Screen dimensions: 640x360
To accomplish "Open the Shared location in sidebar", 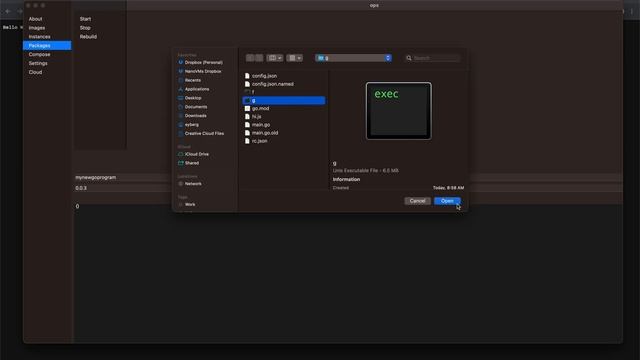I will pyautogui.click(x=191, y=163).
